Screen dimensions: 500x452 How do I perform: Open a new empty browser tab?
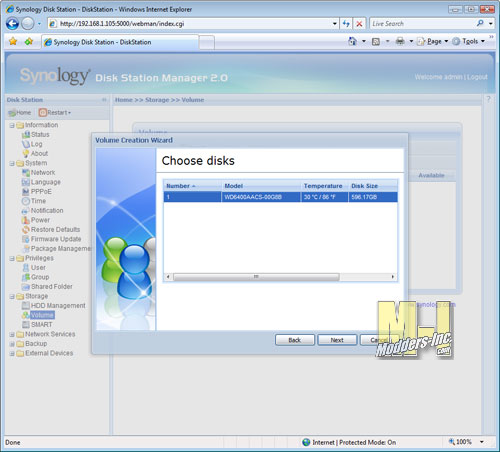point(207,43)
